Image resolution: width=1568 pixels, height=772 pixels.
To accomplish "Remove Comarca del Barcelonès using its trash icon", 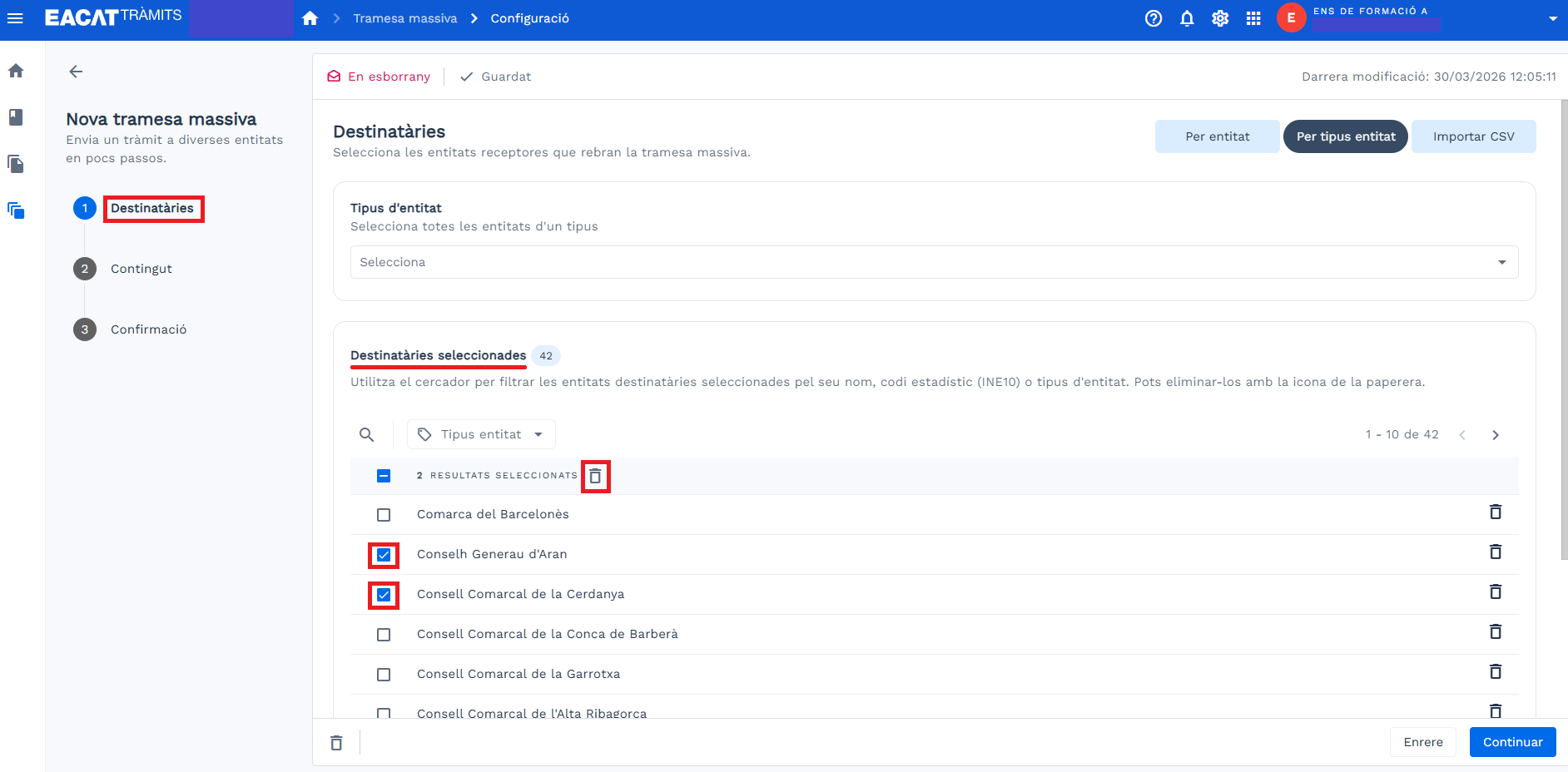I will click(x=1495, y=512).
